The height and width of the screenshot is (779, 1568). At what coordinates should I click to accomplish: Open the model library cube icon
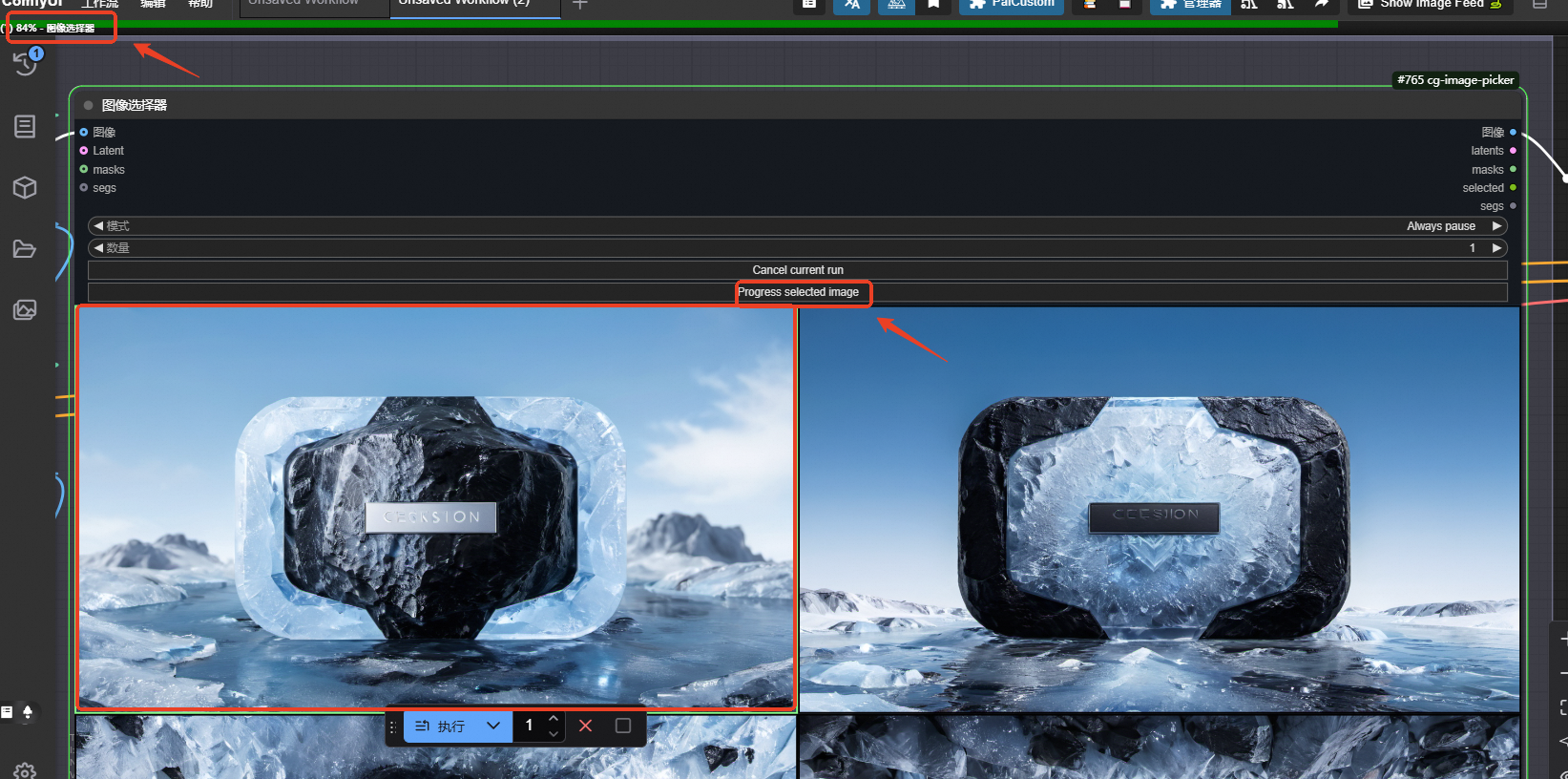(25, 187)
